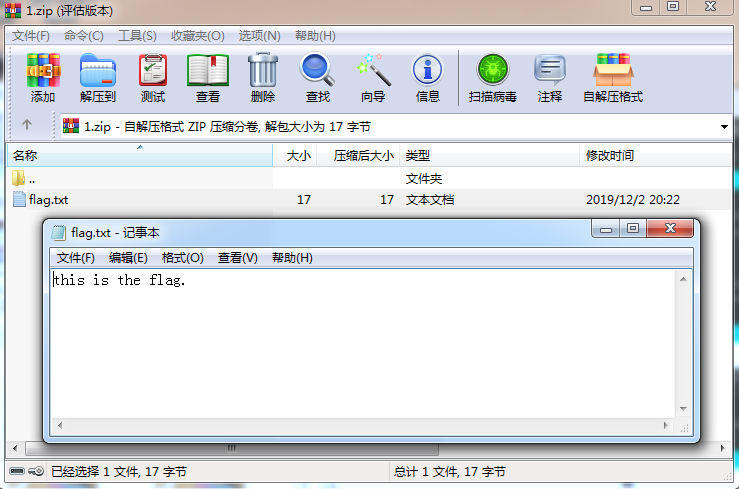Screen dimensions: 739x489
Task: Click the 文本文档 type cell
Action: [x=430, y=200]
